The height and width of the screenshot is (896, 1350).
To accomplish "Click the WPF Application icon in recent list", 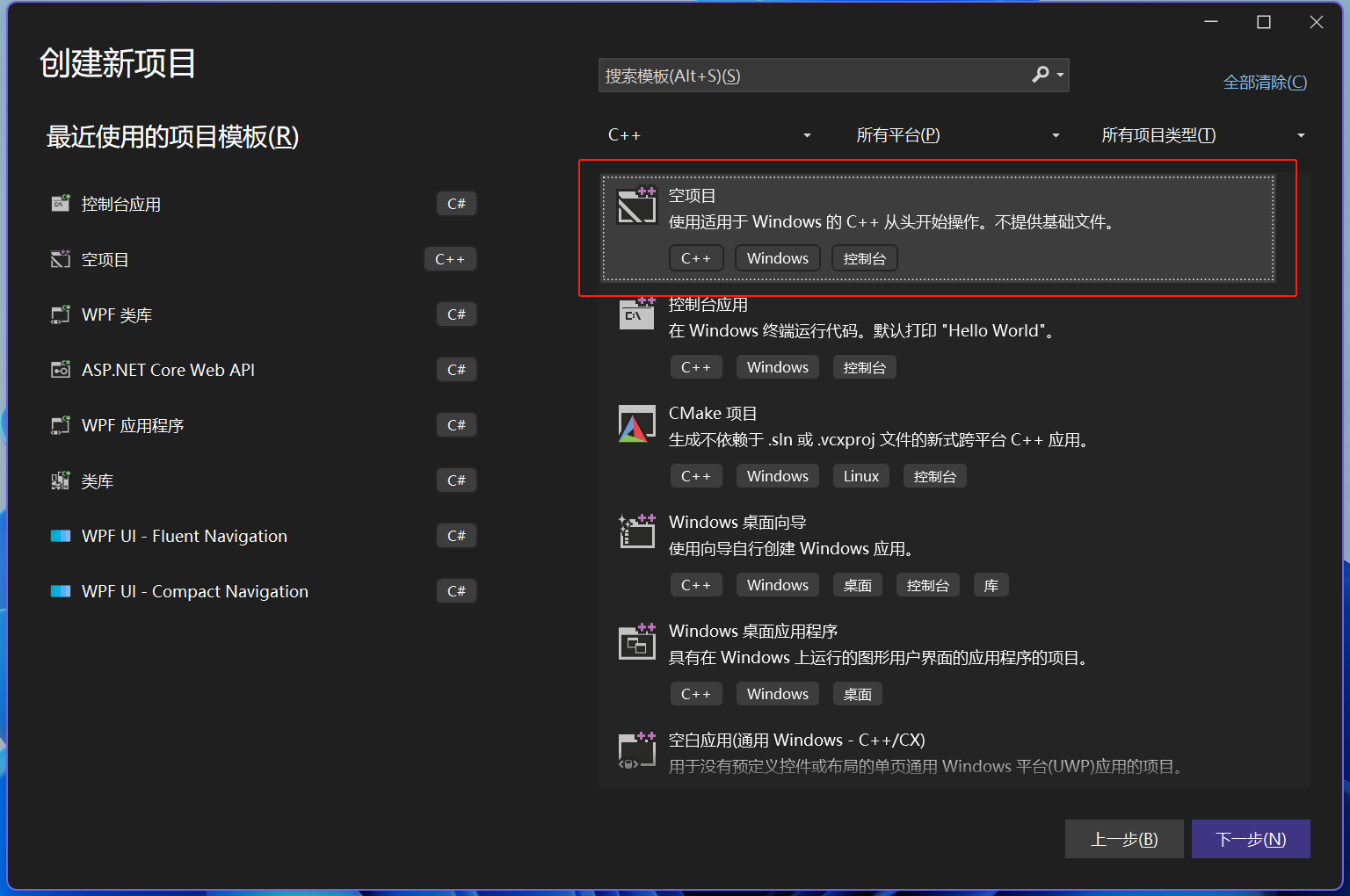I will pos(61,425).
